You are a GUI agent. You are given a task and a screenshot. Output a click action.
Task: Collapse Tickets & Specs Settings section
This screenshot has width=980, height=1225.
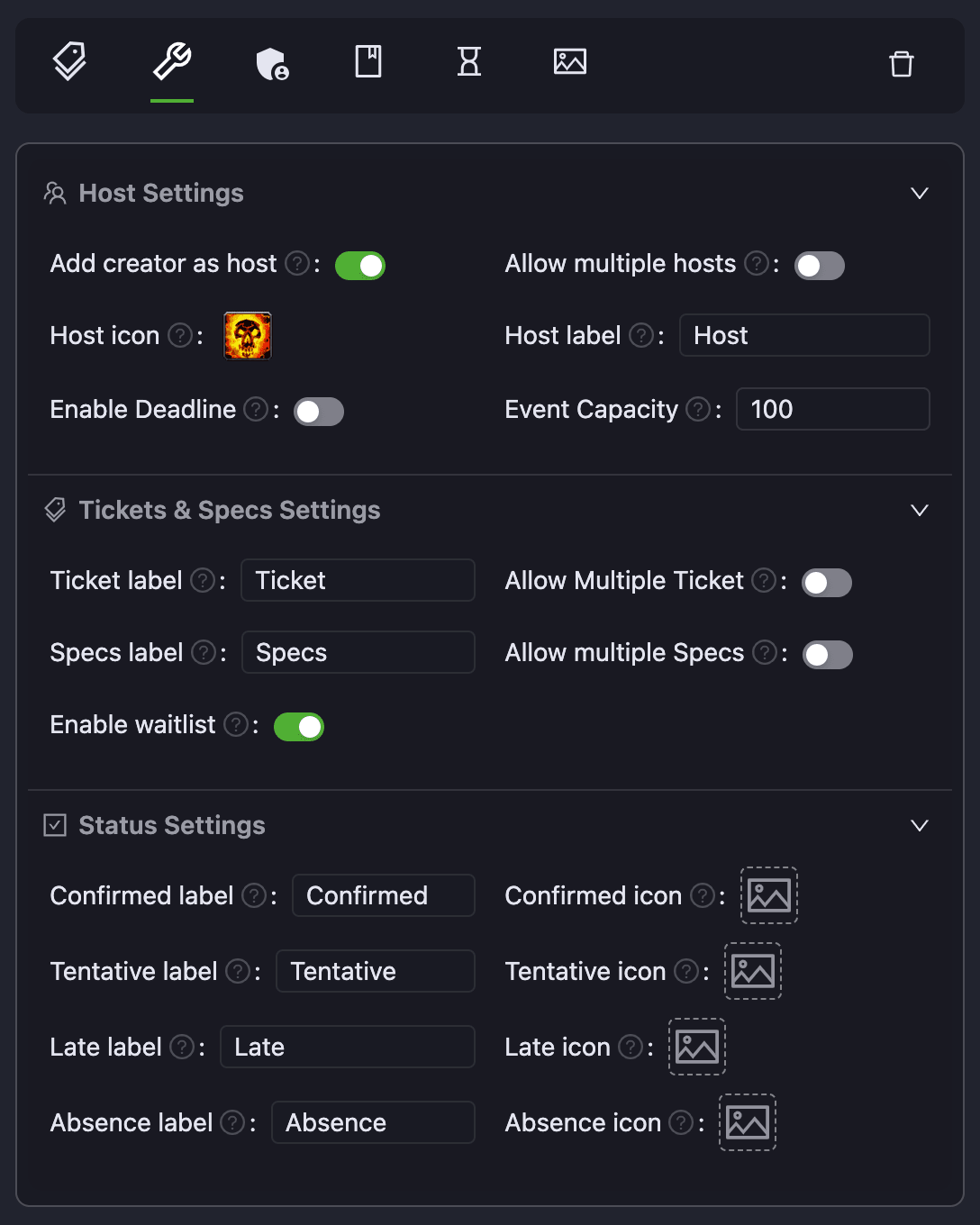[920, 510]
